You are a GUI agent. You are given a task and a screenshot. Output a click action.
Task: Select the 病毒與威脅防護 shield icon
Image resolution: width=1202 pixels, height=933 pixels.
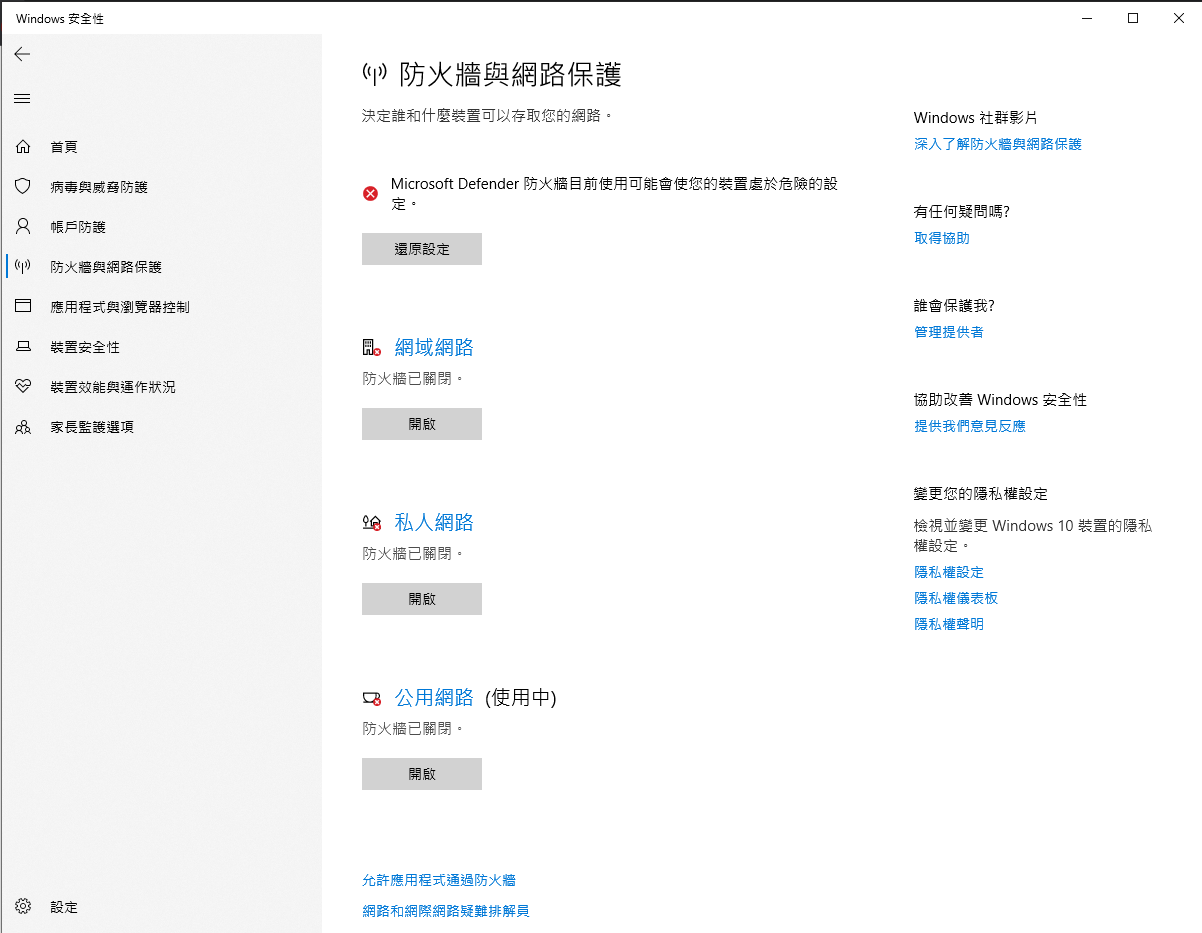coord(23,187)
